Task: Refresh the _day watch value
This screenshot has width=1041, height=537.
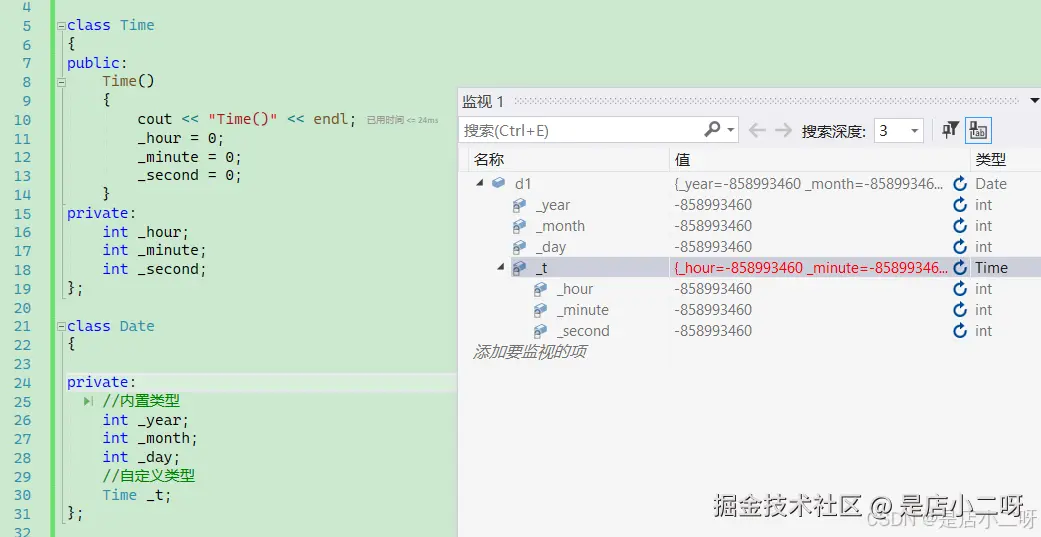Action: pyautogui.click(x=960, y=247)
